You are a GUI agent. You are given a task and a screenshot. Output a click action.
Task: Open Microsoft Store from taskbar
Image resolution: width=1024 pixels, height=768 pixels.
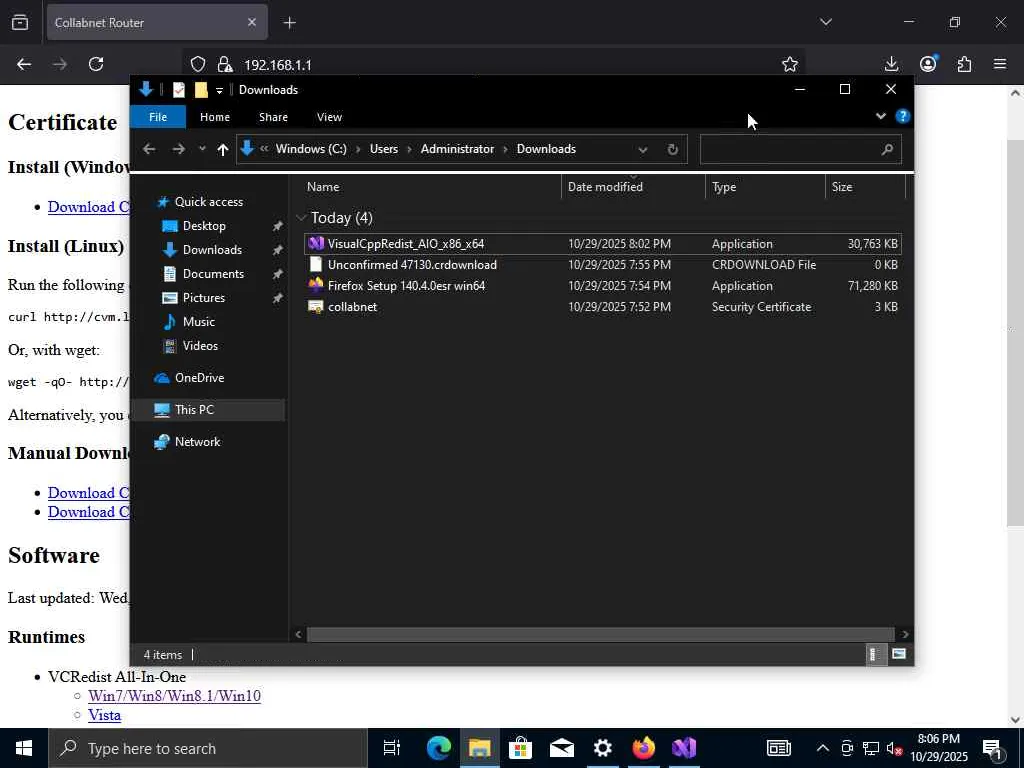520,748
